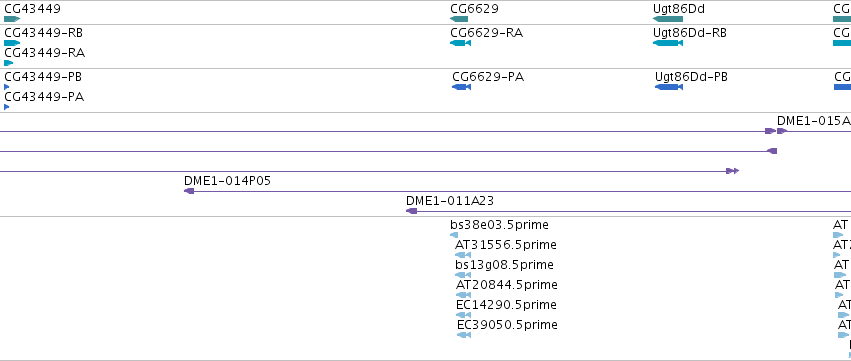The height and width of the screenshot is (361, 851).
Task: Select the DME1-014P05 clone label
Action: coord(227,181)
